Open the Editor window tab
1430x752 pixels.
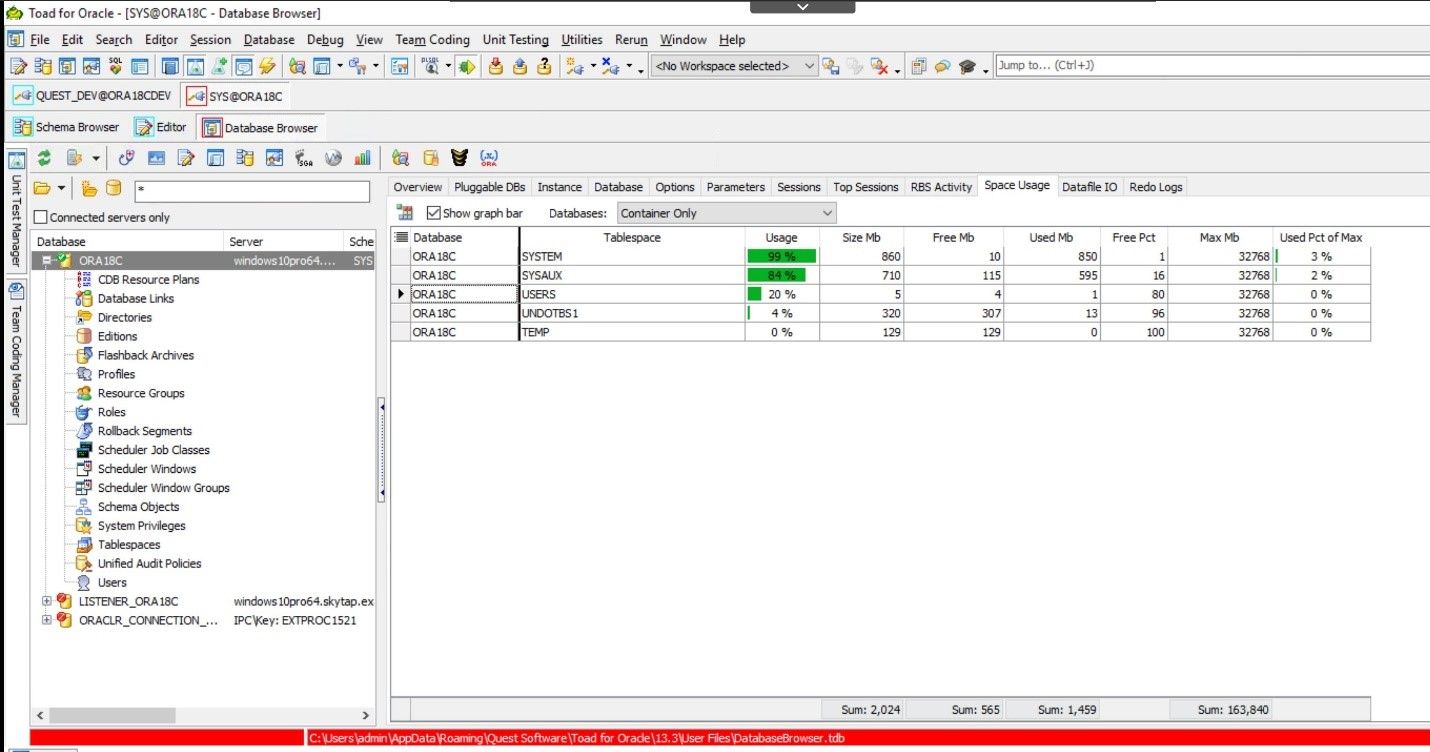tap(161, 127)
